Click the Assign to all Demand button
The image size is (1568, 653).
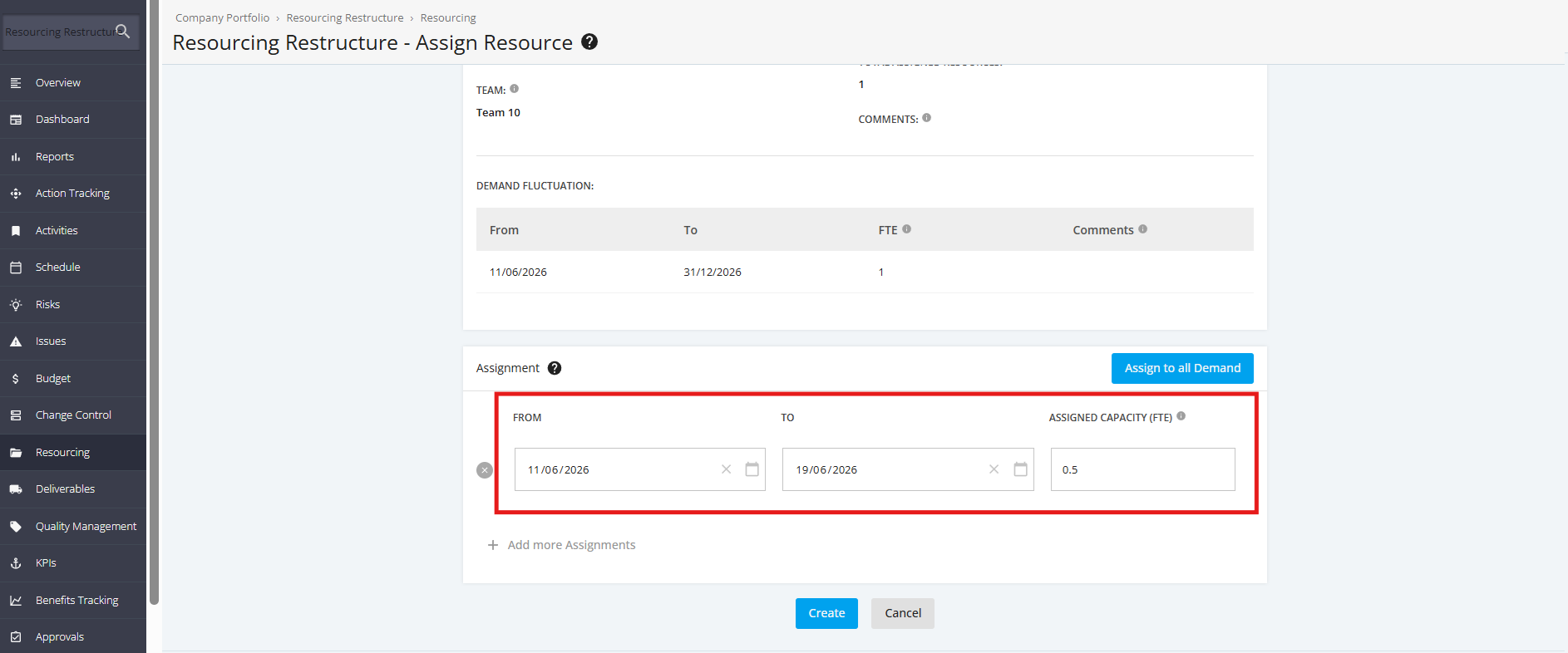tap(1182, 368)
